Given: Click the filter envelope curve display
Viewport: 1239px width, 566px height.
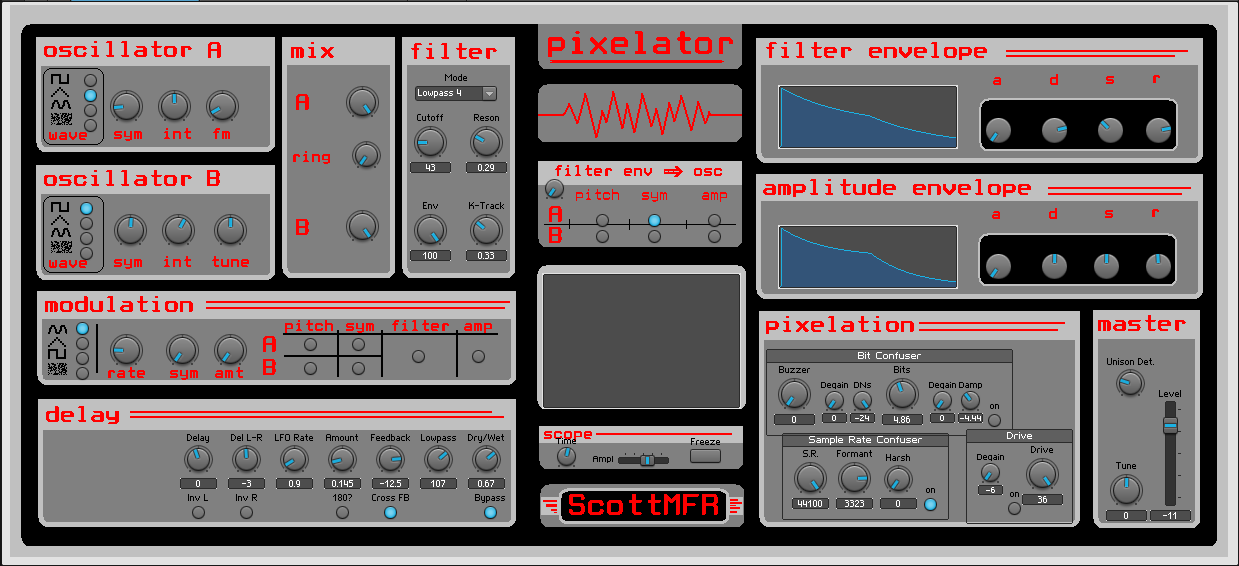Looking at the screenshot, I should (x=867, y=117).
